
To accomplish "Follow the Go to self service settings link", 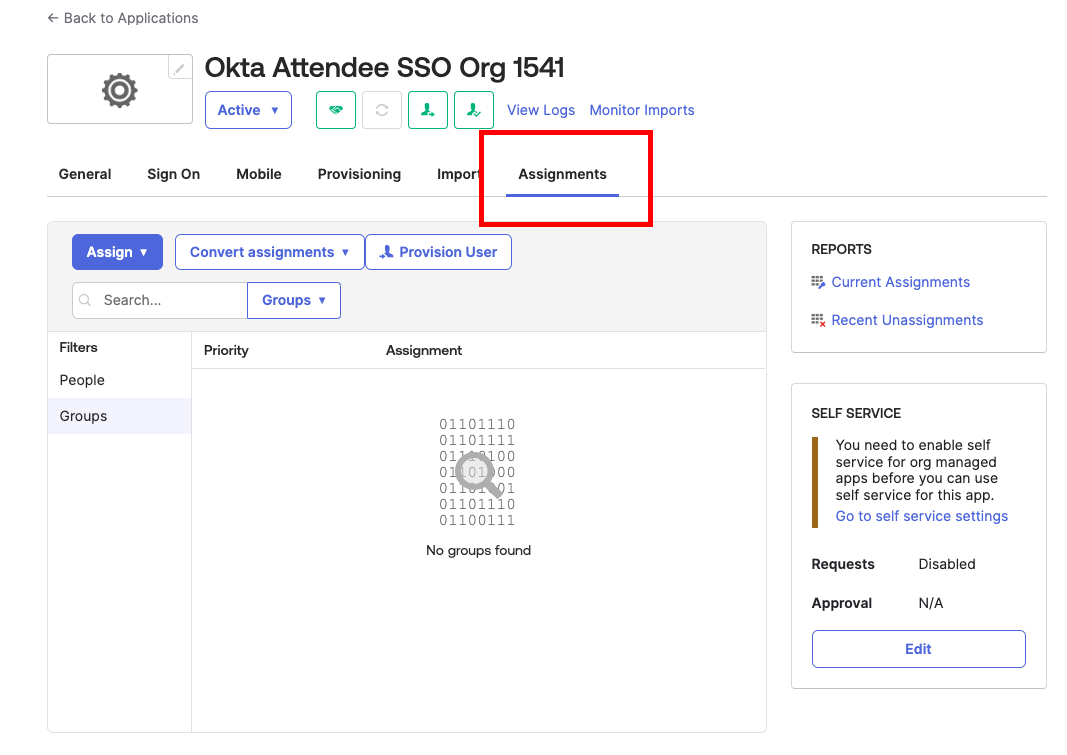I will coord(921,516).
